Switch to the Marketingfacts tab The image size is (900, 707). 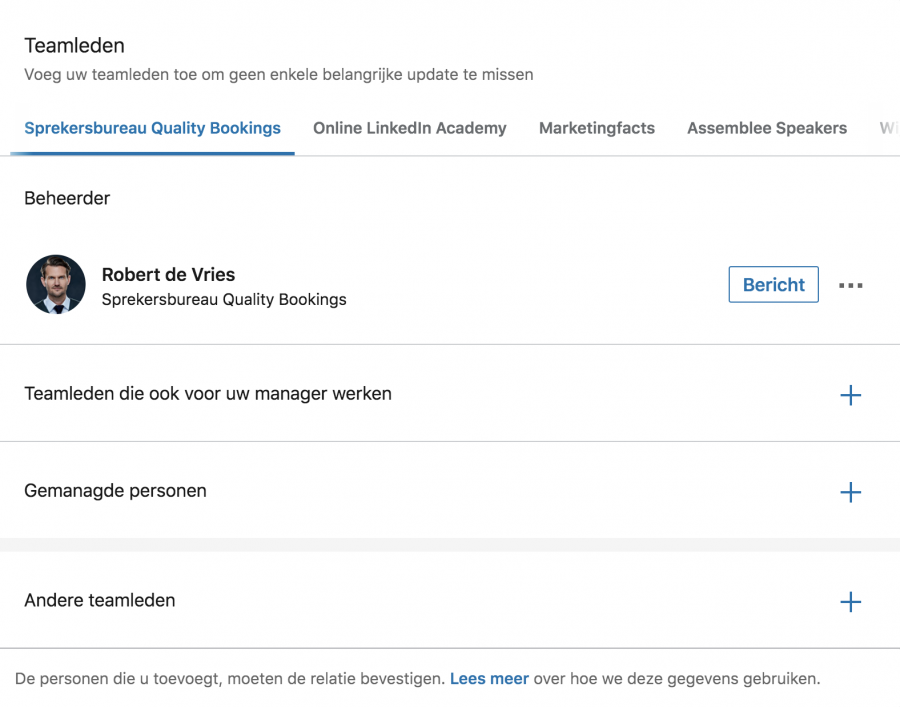(x=597, y=128)
